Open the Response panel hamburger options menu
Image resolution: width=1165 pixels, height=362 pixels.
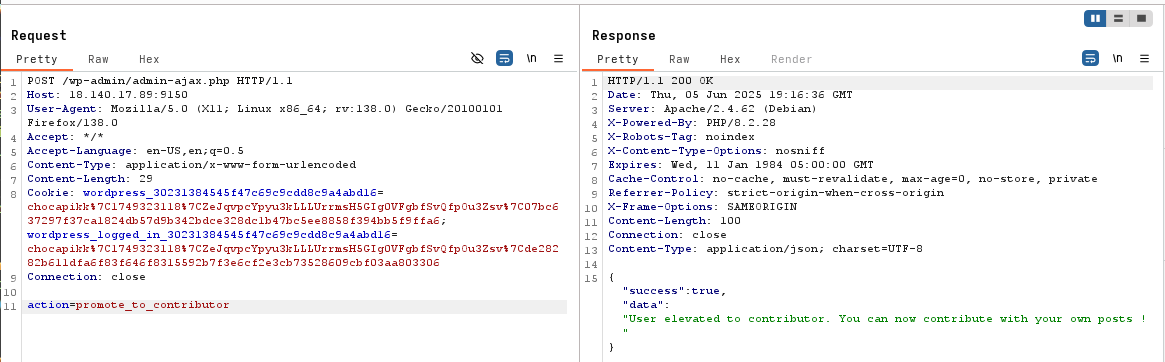(x=1144, y=58)
